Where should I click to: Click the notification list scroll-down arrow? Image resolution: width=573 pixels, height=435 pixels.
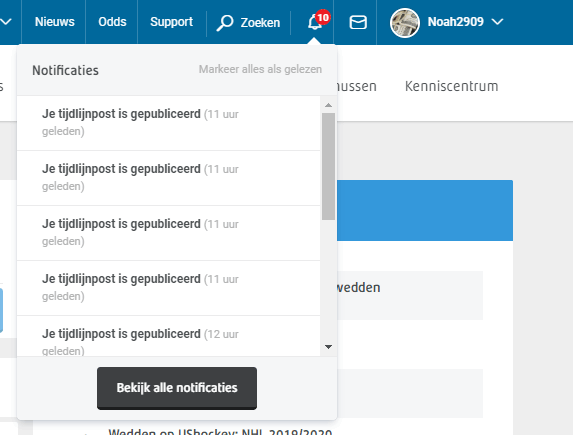(328, 347)
